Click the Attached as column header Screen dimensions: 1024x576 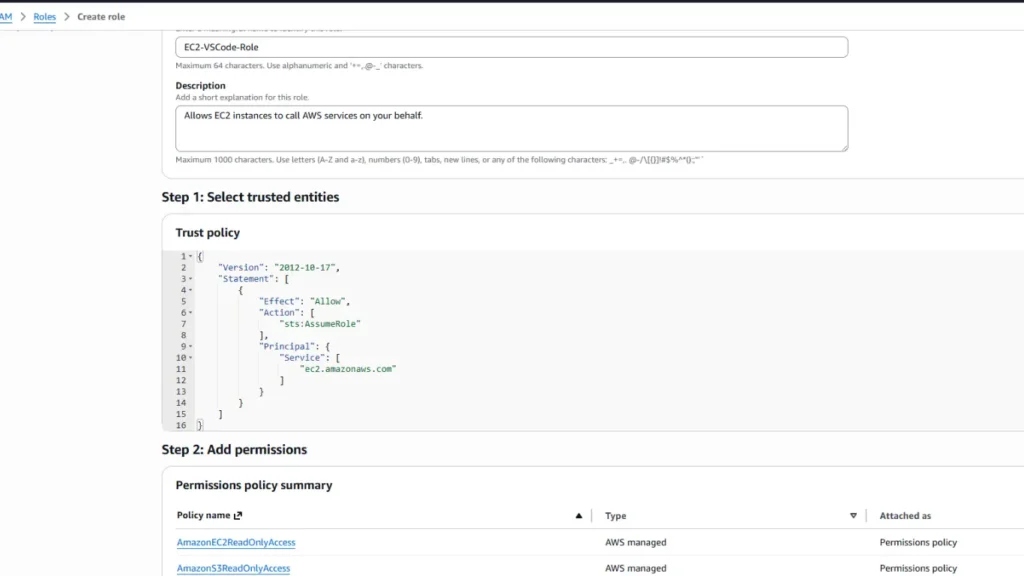coord(905,516)
